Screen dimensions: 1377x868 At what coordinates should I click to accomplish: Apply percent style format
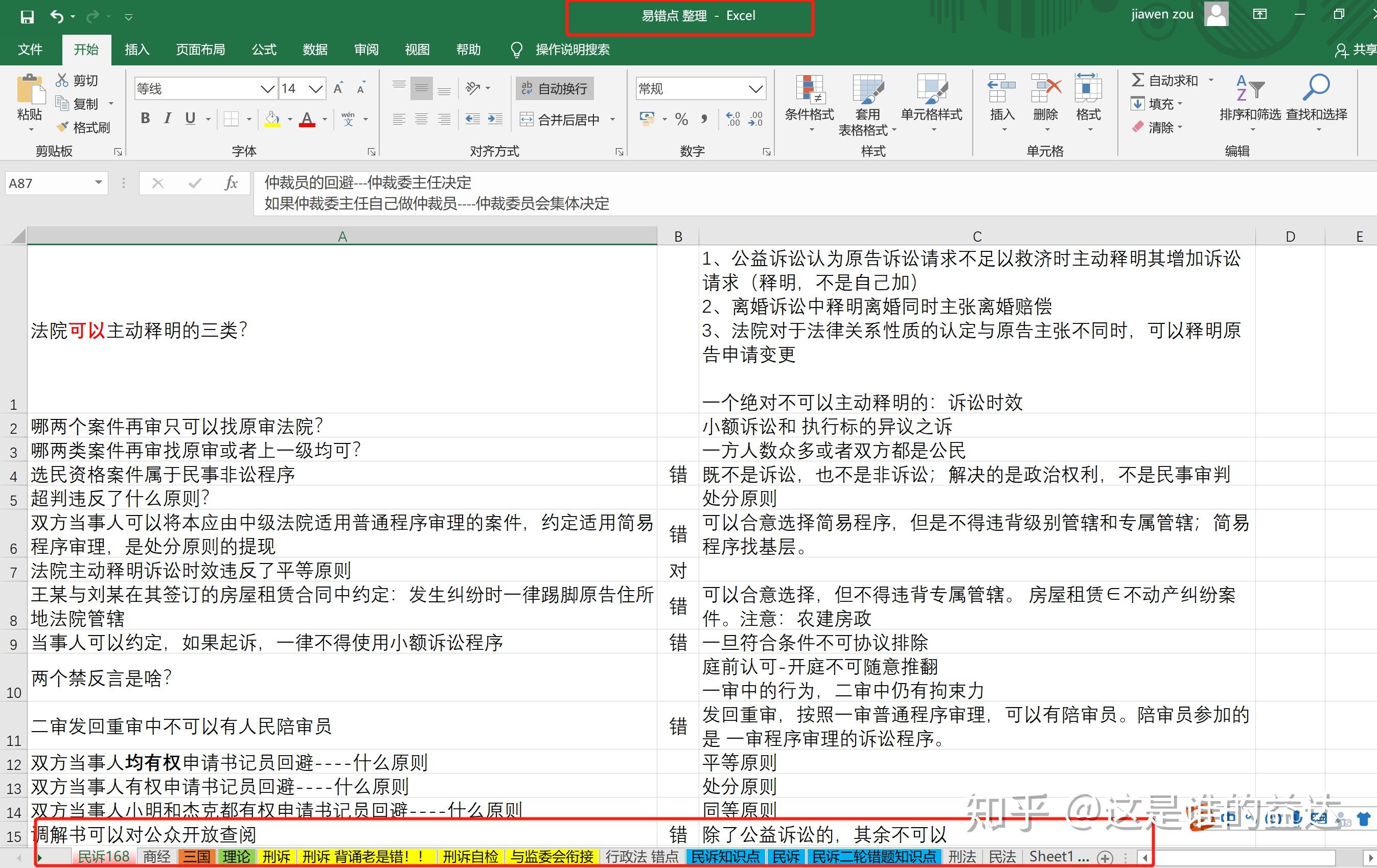[681, 119]
